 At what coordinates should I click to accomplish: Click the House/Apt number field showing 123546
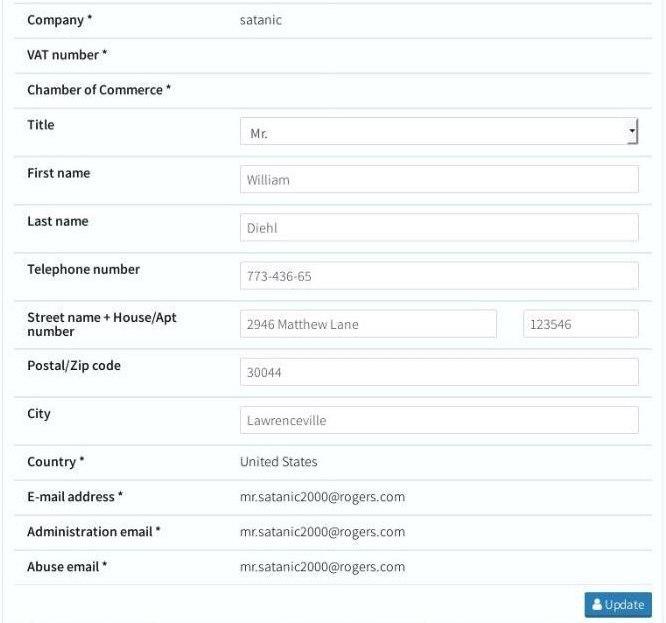pos(580,324)
